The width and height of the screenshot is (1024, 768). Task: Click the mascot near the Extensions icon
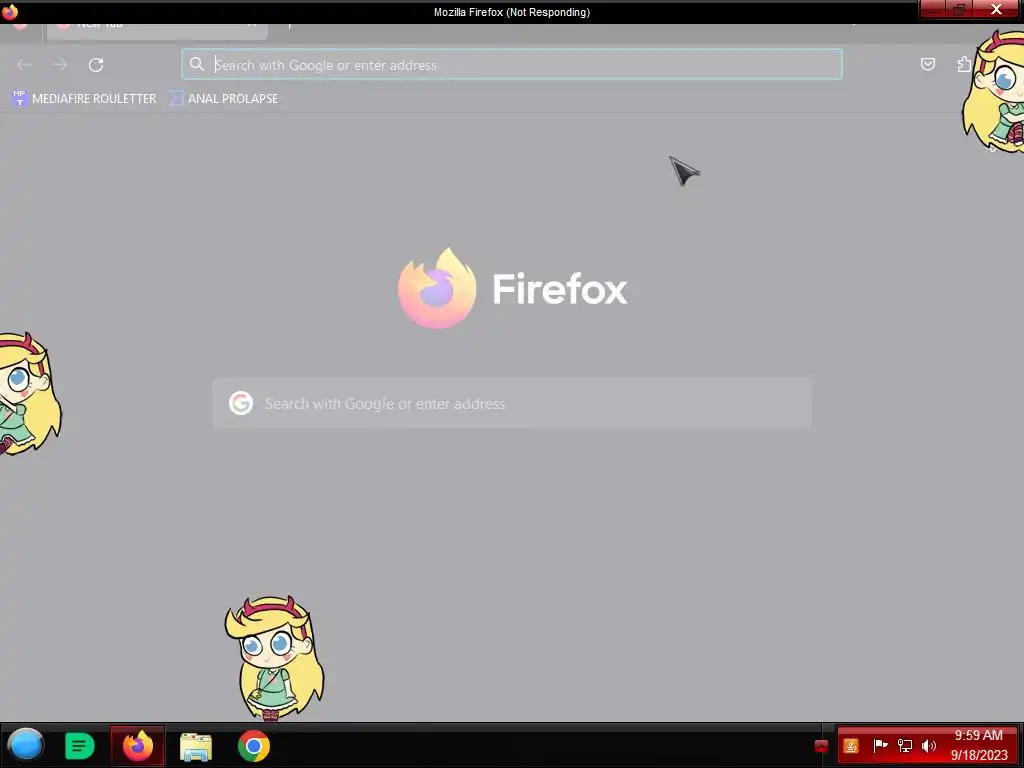993,91
